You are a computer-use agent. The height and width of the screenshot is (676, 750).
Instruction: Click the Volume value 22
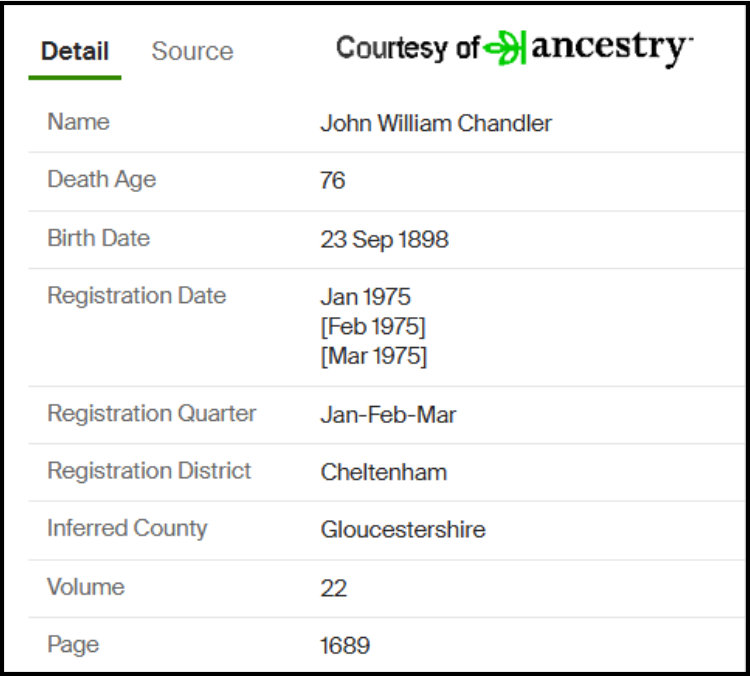click(x=334, y=588)
